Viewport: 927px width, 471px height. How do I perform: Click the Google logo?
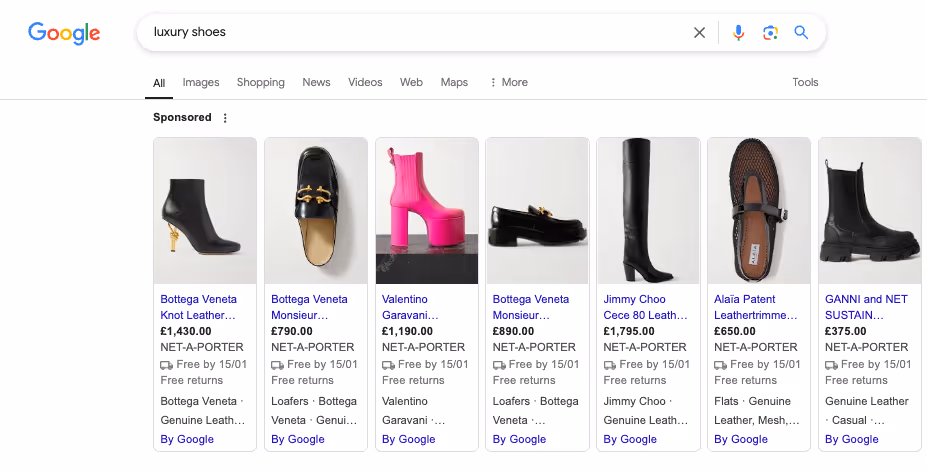click(64, 33)
